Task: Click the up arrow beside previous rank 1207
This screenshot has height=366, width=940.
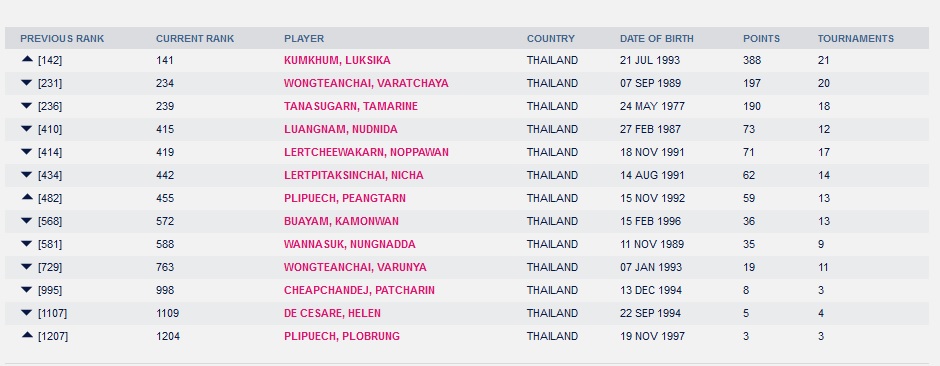Action: tap(26, 335)
